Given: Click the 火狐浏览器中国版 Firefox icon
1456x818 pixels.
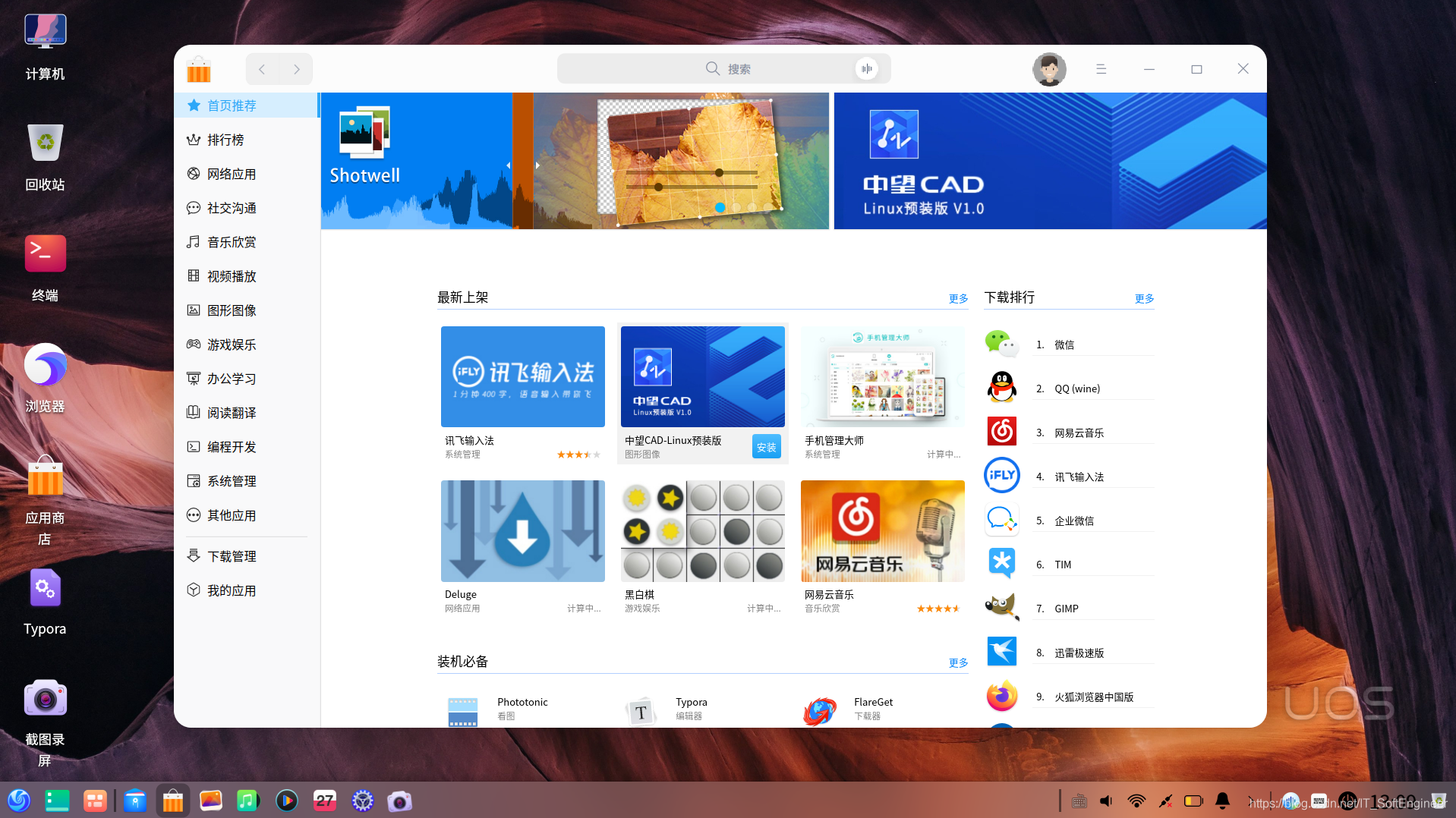Looking at the screenshot, I should click(x=1002, y=696).
